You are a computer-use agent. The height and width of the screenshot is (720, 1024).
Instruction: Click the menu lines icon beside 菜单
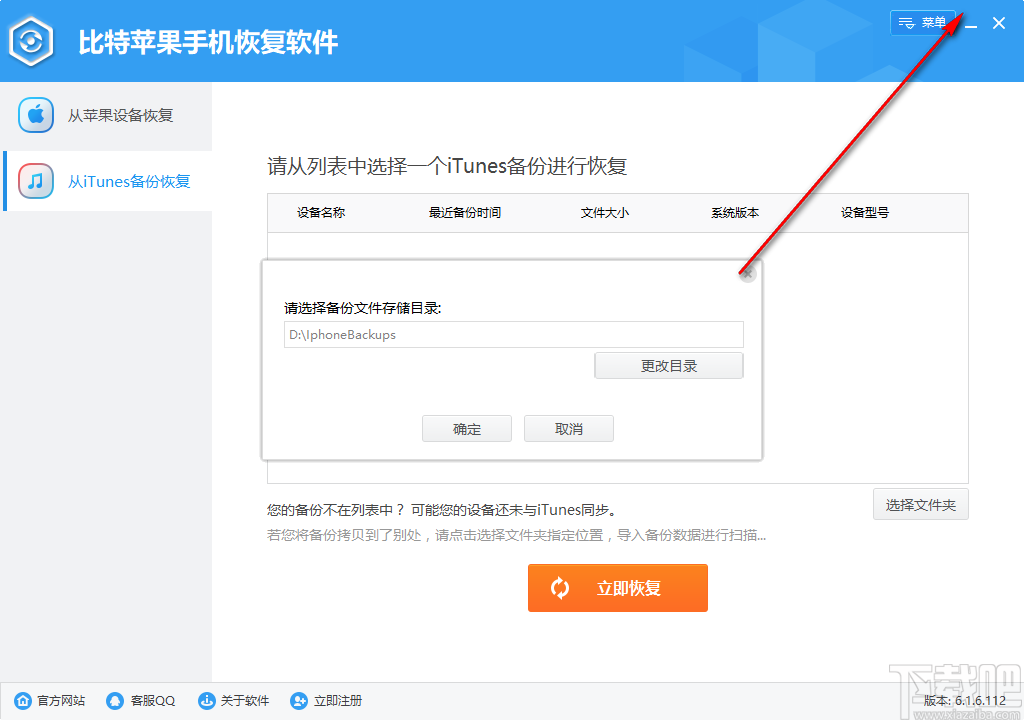pyautogui.click(x=906, y=24)
